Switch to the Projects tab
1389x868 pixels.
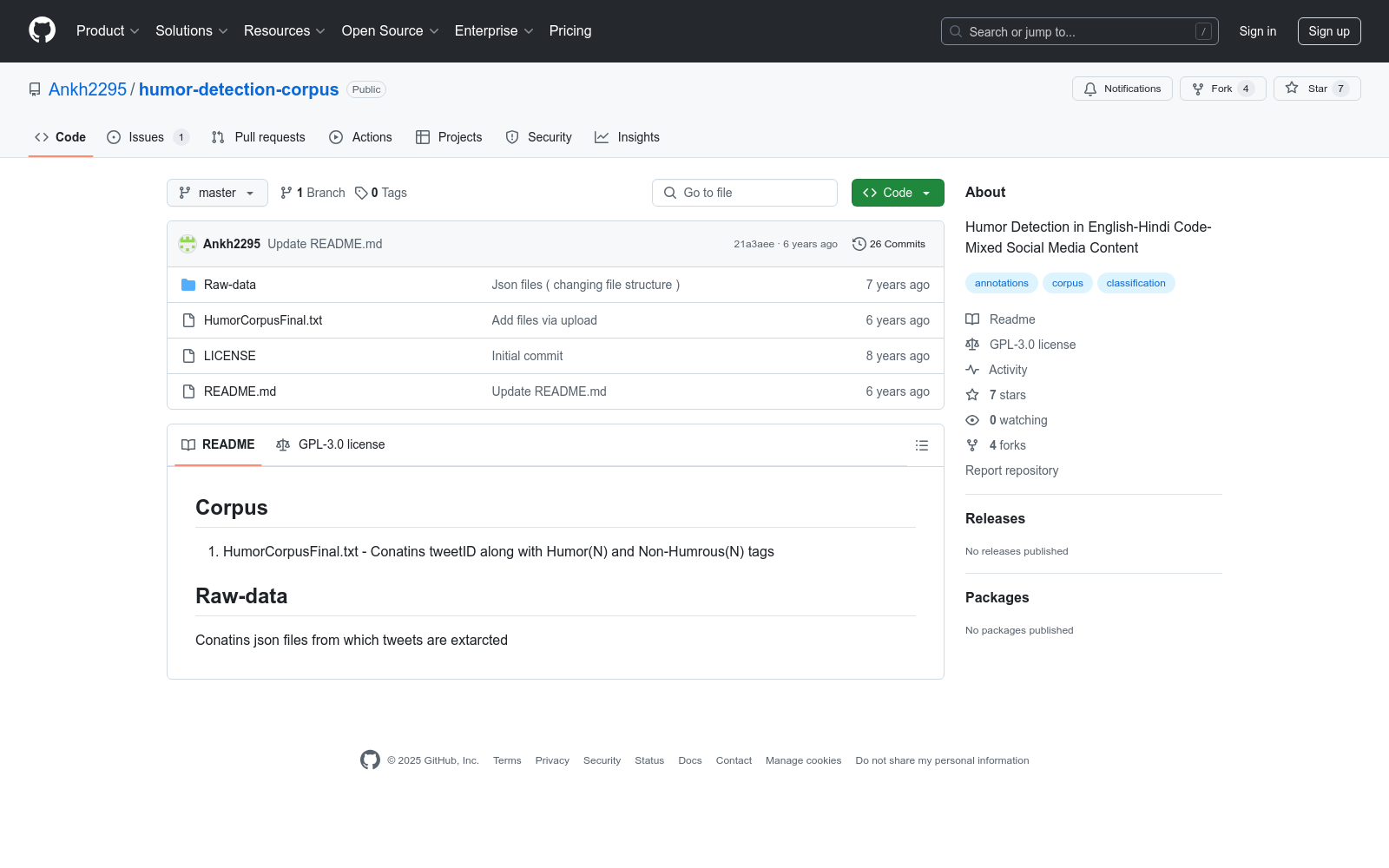[x=449, y=137]
